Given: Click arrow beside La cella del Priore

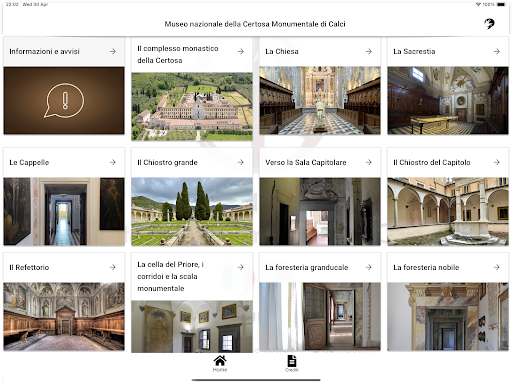Looking at the screenshot, I should point(241,267).
